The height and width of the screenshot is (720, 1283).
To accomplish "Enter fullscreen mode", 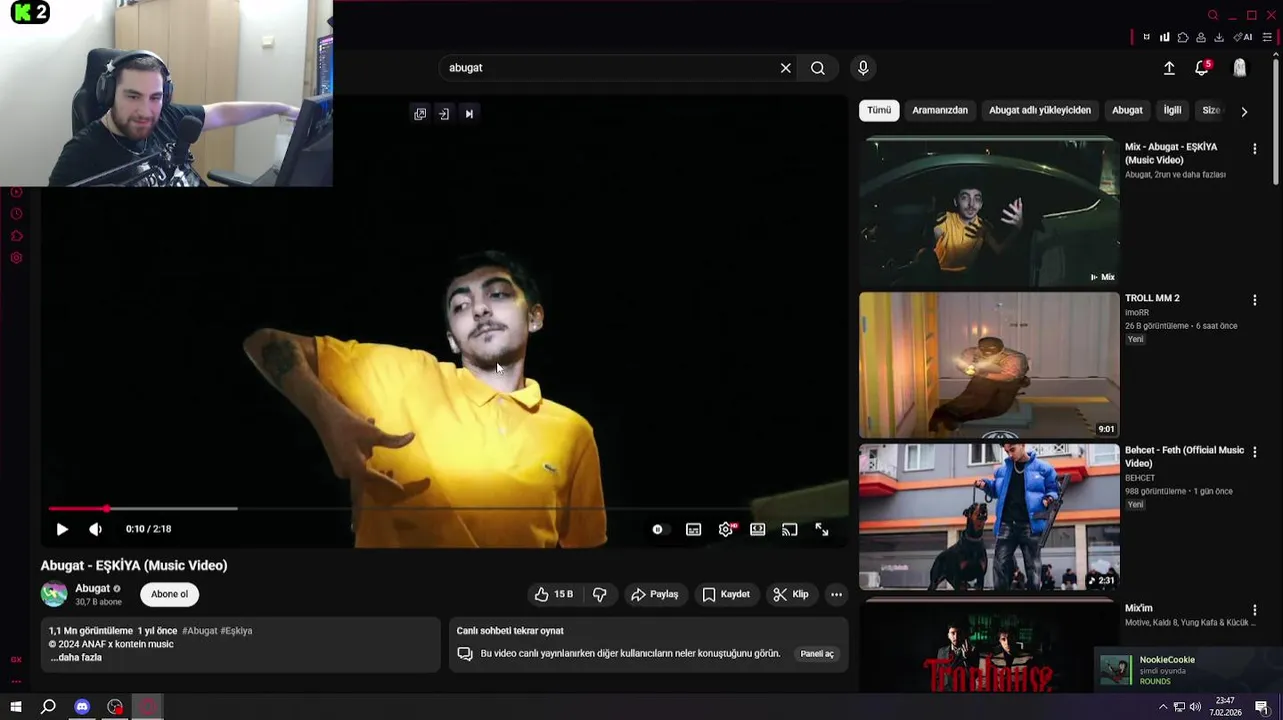I will [x=822, y=529].
